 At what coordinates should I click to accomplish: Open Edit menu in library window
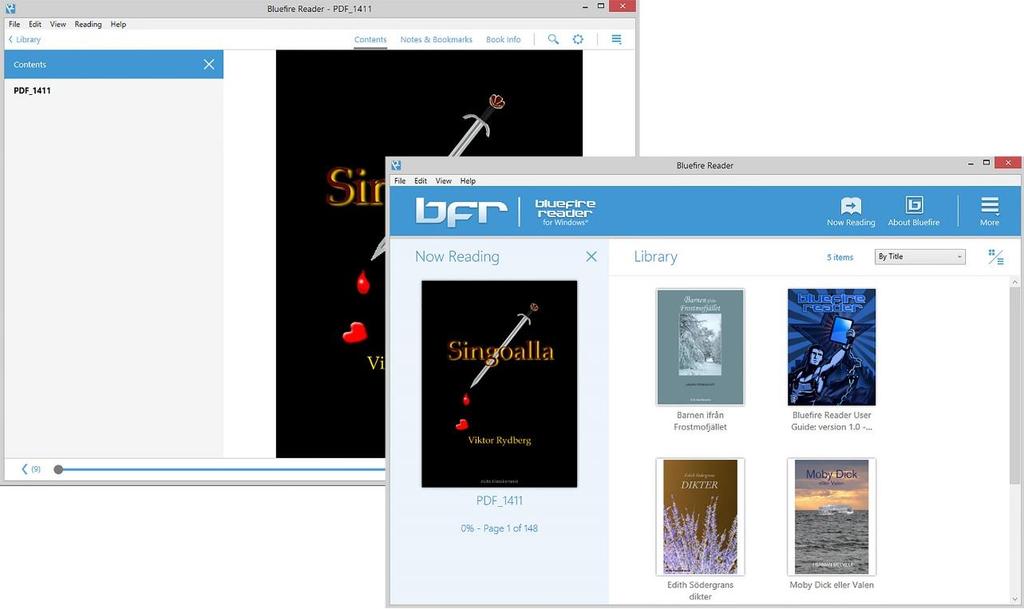pyautogui.click(x=421, y=181)
